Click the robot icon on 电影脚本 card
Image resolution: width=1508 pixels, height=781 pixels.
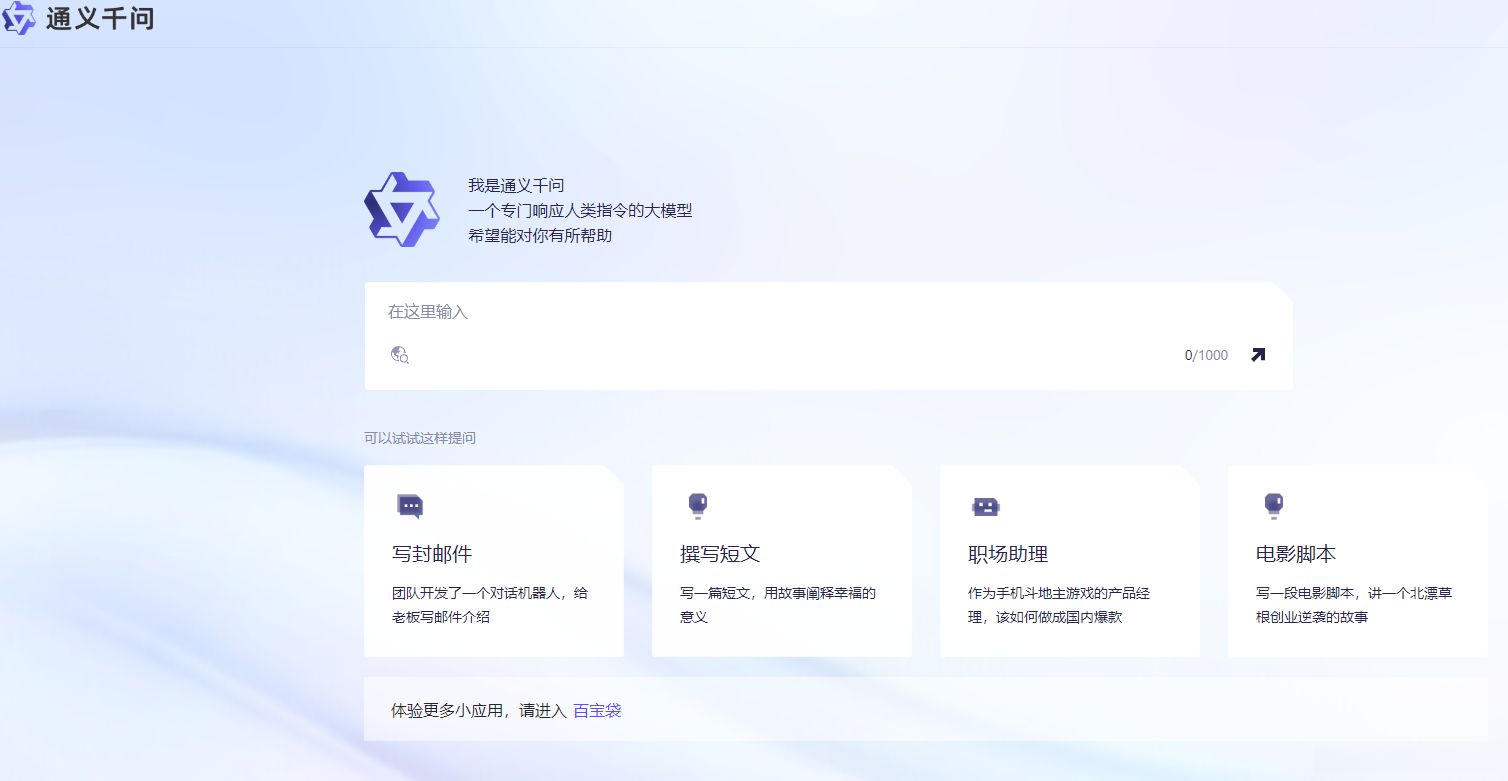tap(1272, 506)
